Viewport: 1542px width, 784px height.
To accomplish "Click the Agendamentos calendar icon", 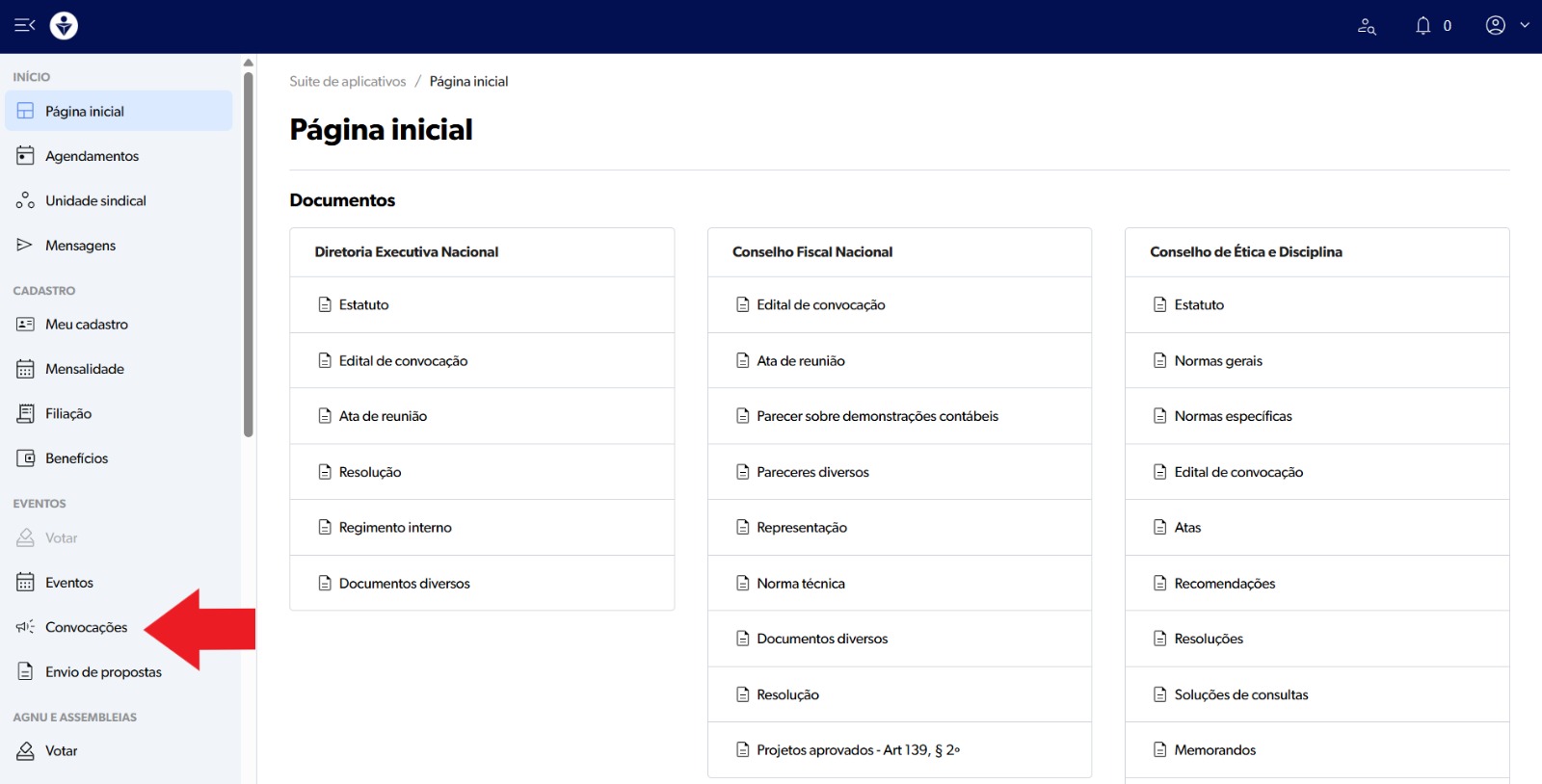I will click(25, 156).
